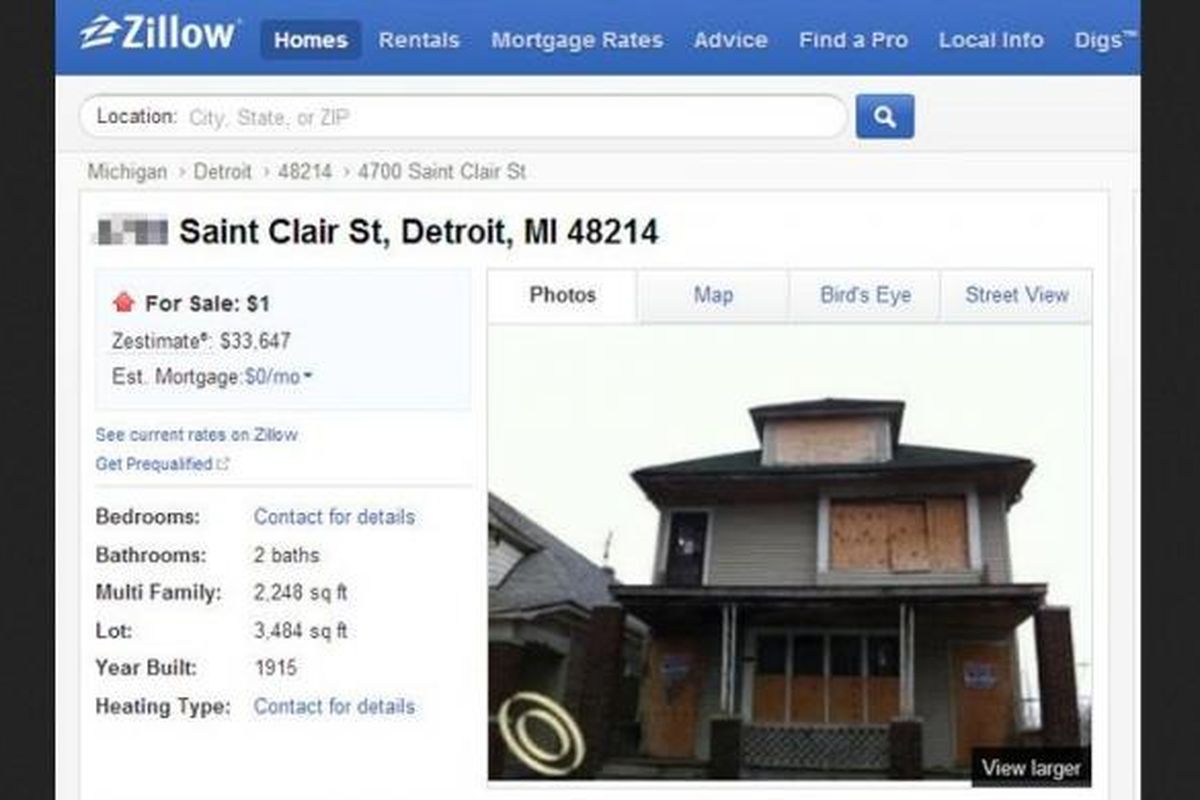The width and height of the screenshot is (1200, 800).
Task: Switch to the Street View tab
Action: (1017, 296)
